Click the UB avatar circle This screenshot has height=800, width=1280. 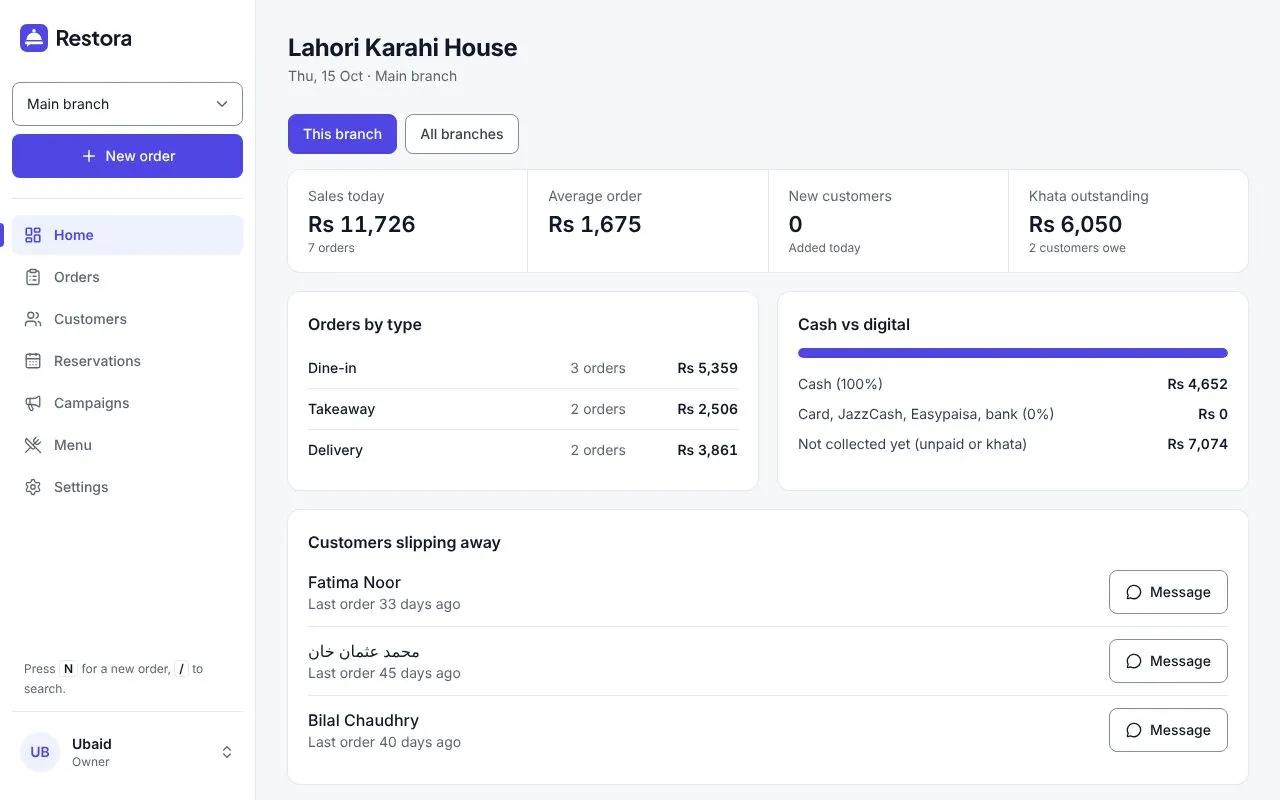point(40,752)
